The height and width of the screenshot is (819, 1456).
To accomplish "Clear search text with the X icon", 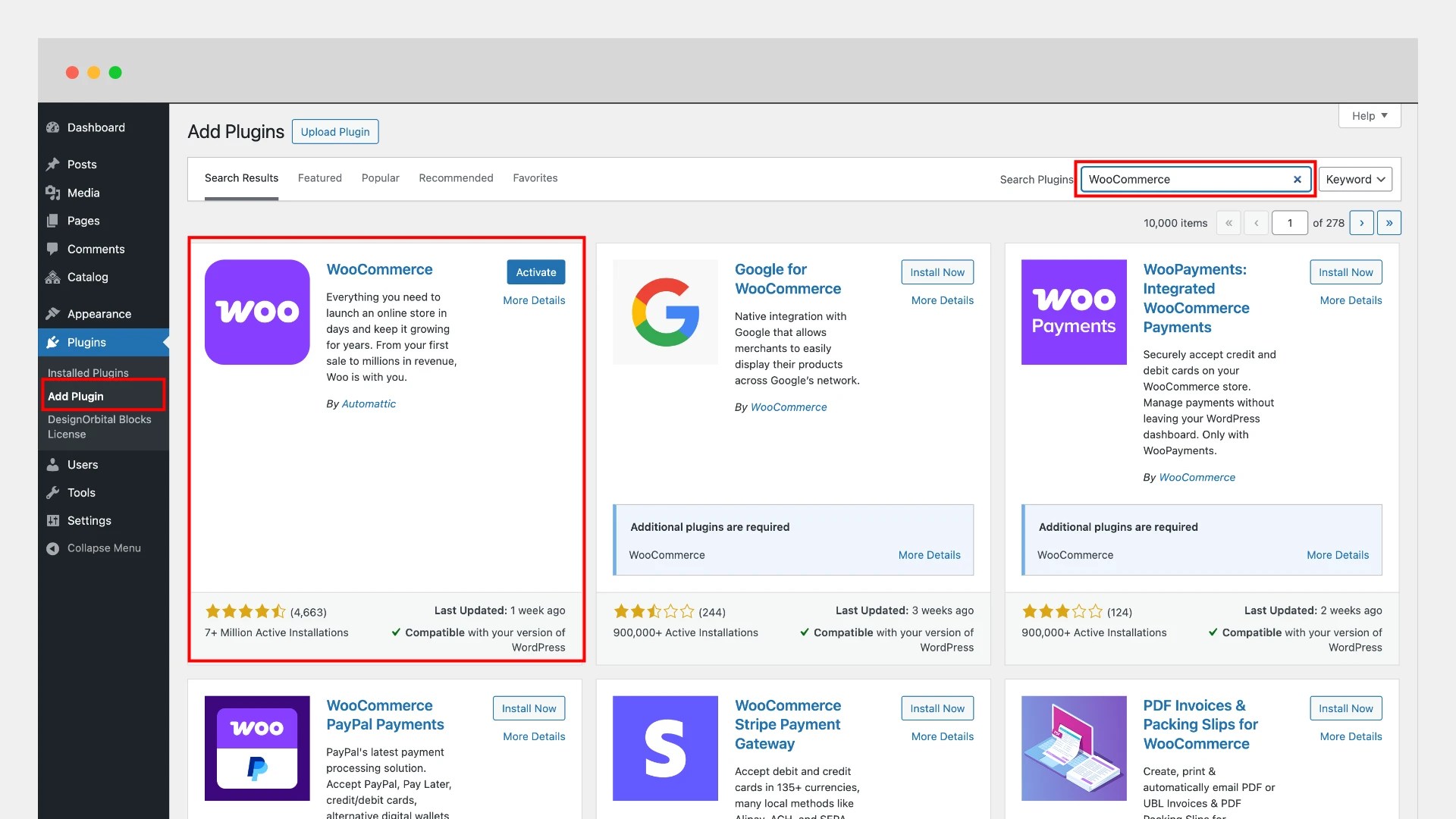I will 1298,180.
